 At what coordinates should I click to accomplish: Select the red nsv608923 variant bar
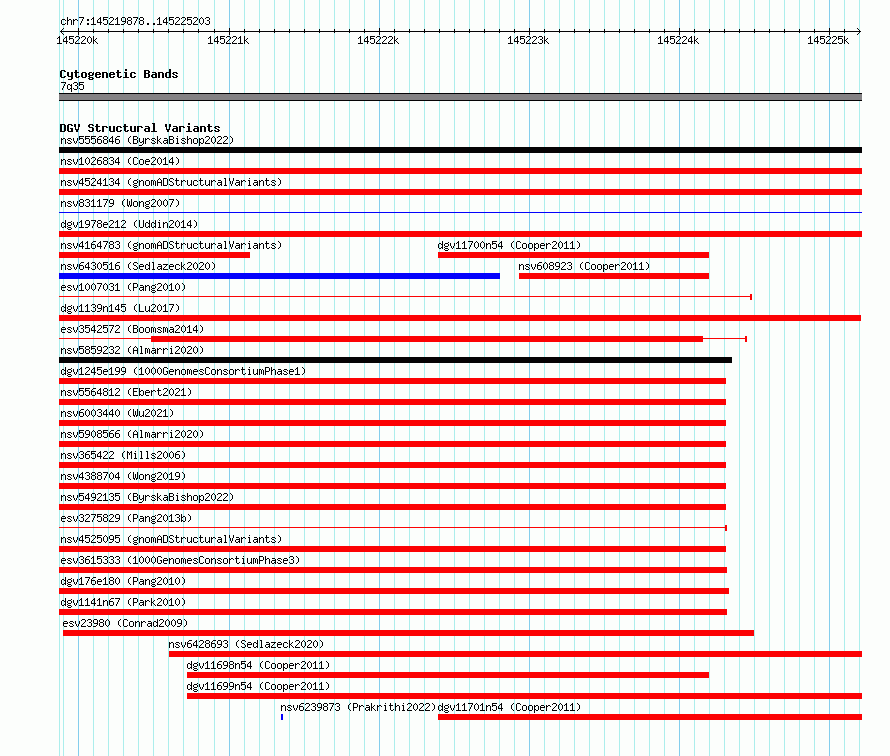click(614, 276)
